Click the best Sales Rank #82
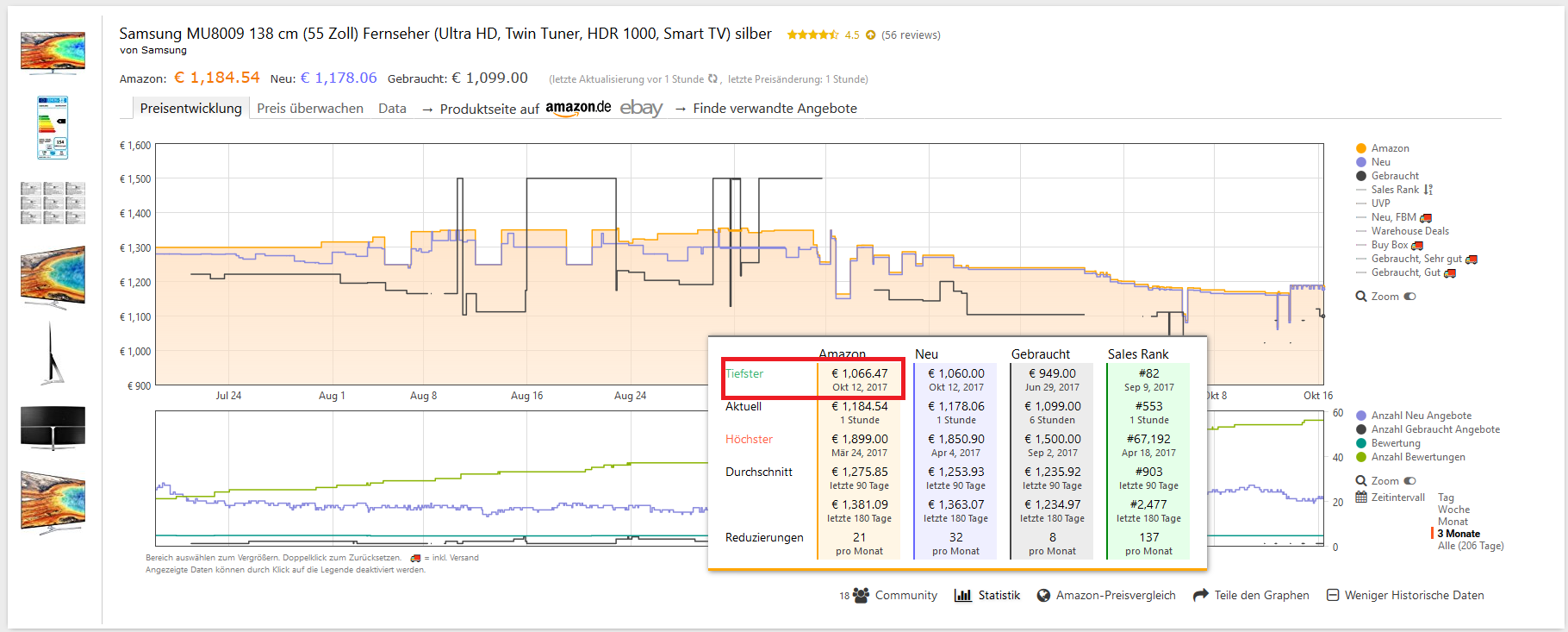 [1148, 373]
